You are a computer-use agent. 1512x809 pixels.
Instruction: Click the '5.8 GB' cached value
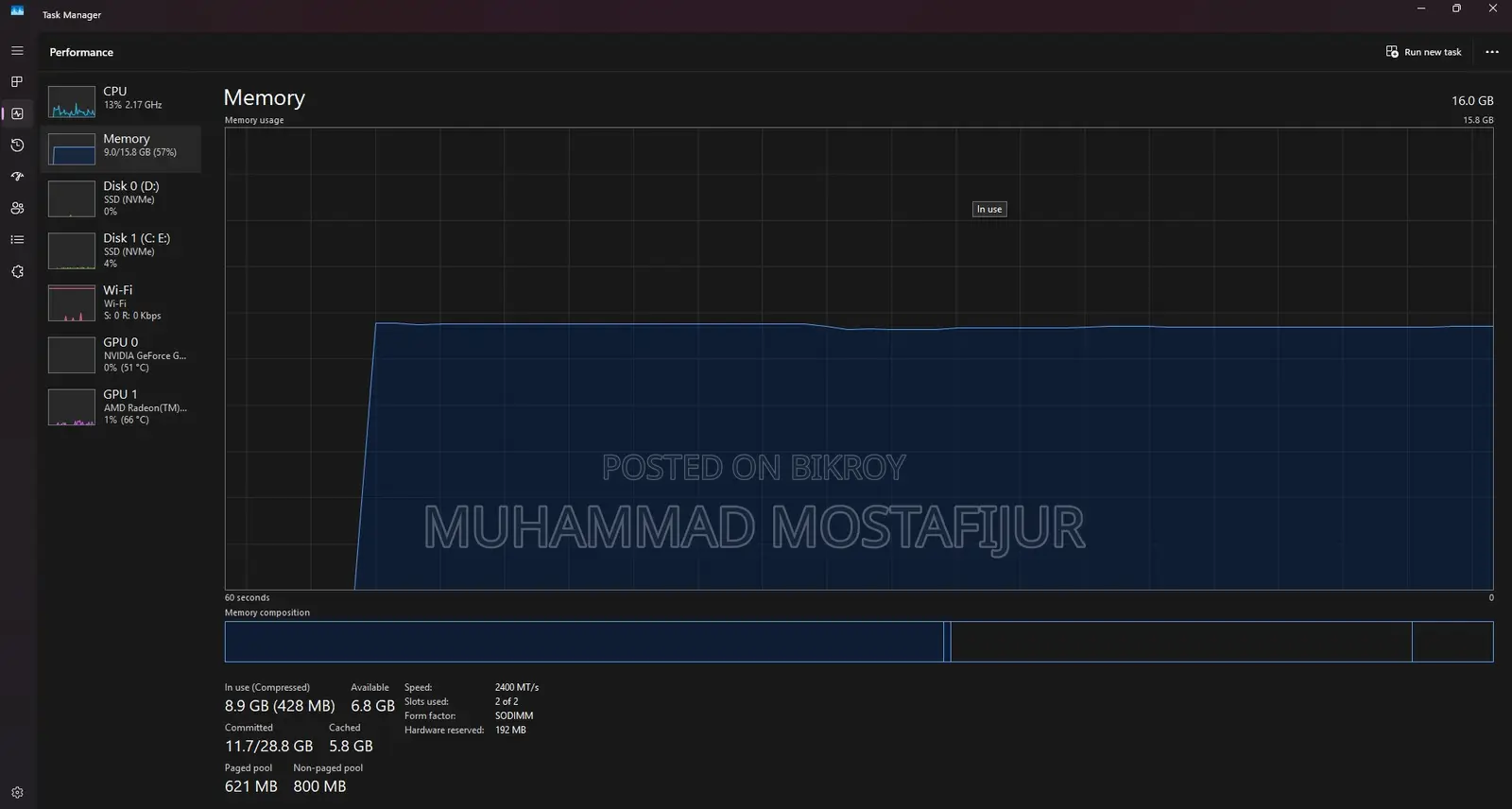pos(352,746)
